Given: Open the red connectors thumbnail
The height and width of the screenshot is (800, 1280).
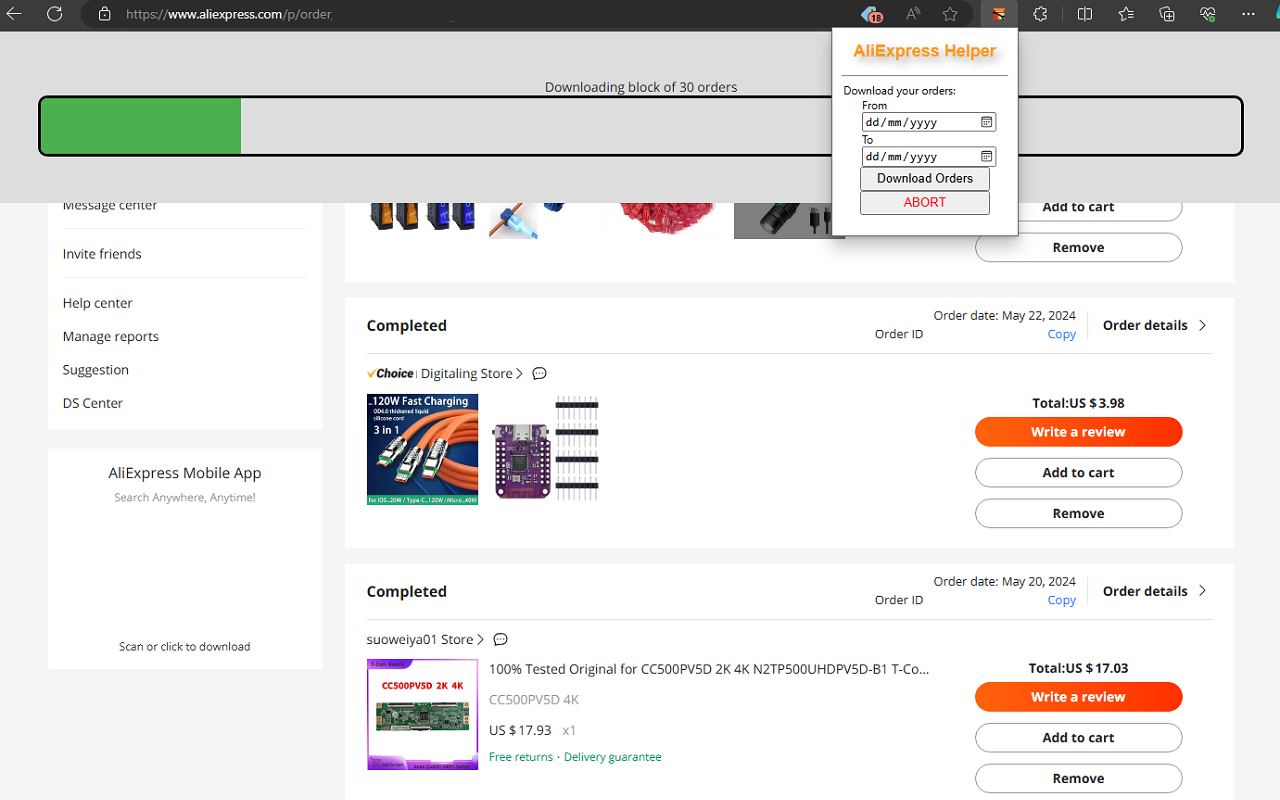Looking at the screenshot, I should [x=667, y=219].
